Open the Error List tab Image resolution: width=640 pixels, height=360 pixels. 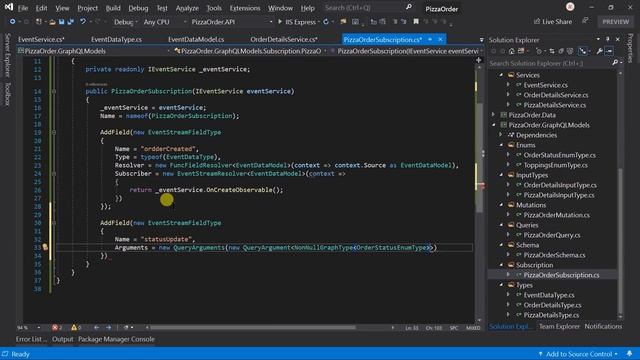(x=31, y=339)
